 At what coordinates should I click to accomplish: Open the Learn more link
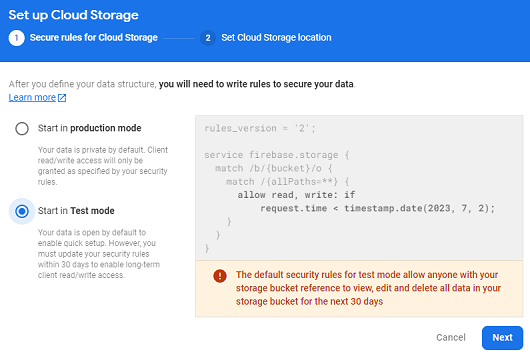[x=32, y=97]
